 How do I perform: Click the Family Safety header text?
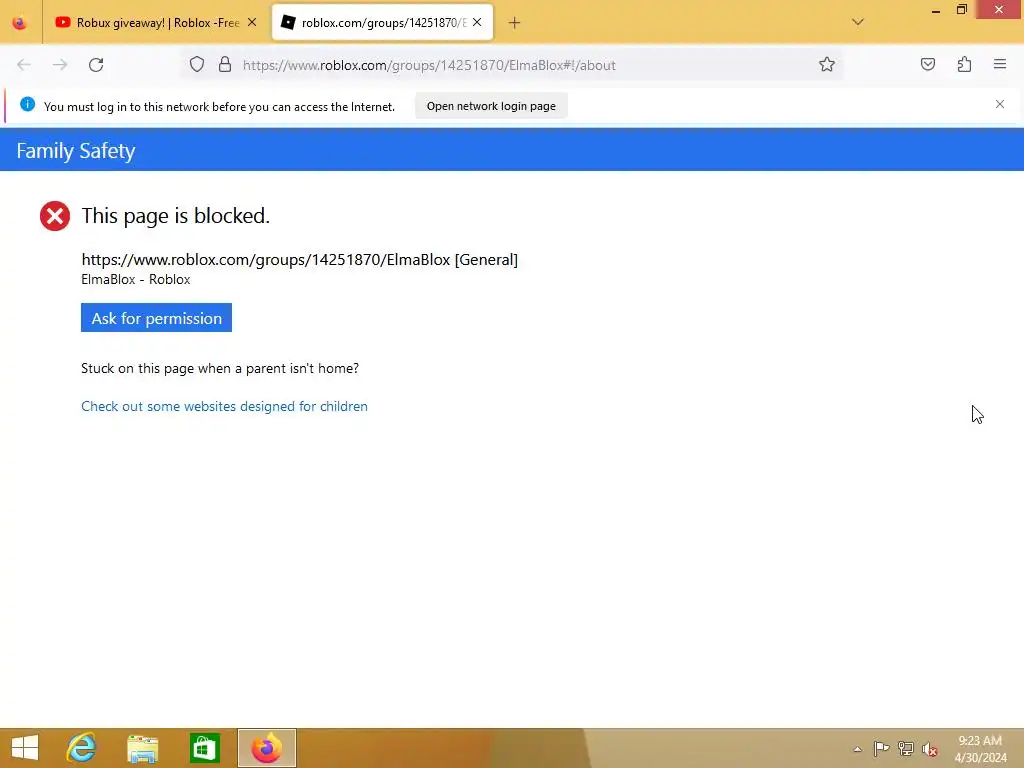(76, 151)
